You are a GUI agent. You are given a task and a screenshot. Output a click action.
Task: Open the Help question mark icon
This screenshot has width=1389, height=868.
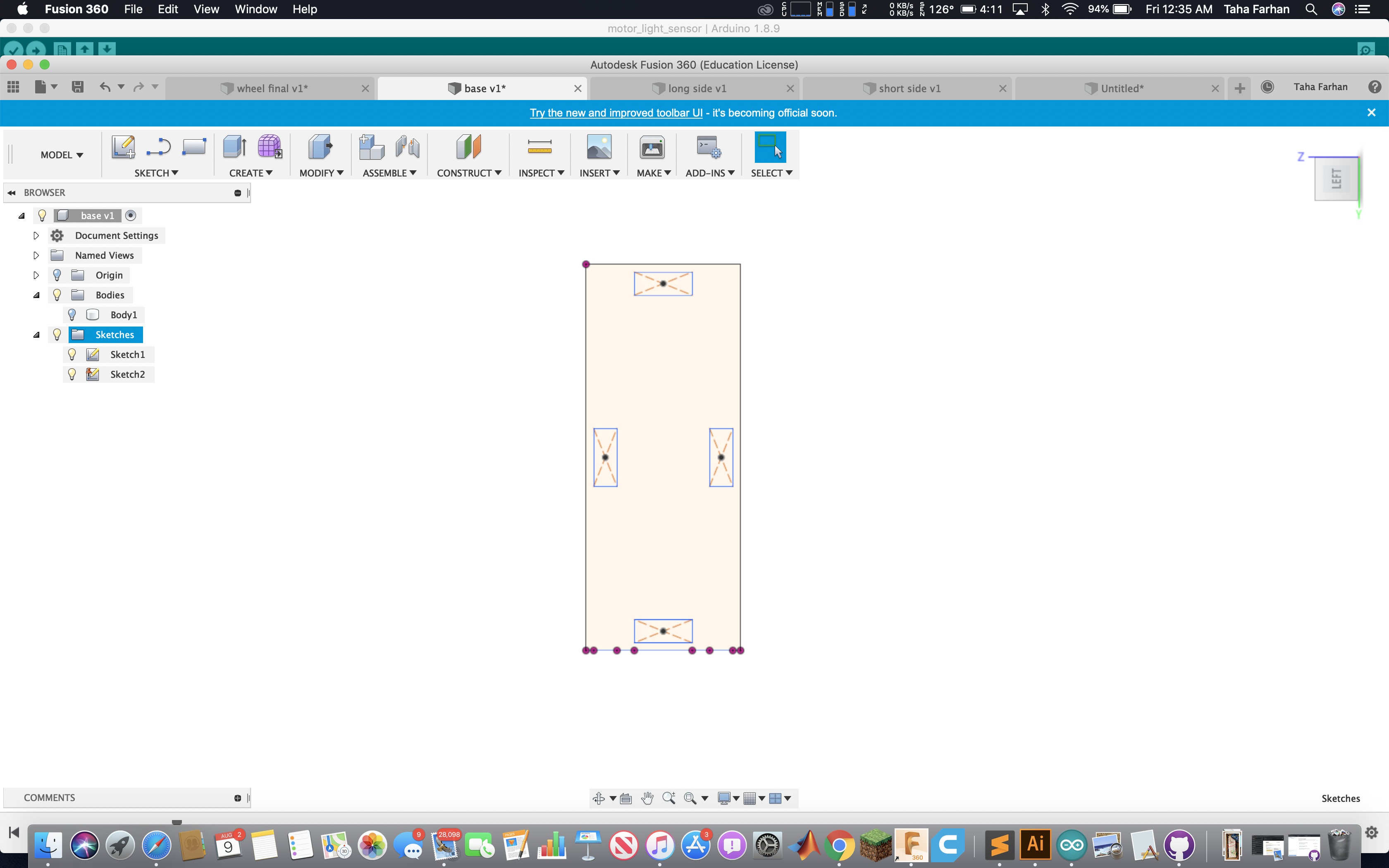pos(1375,87)
